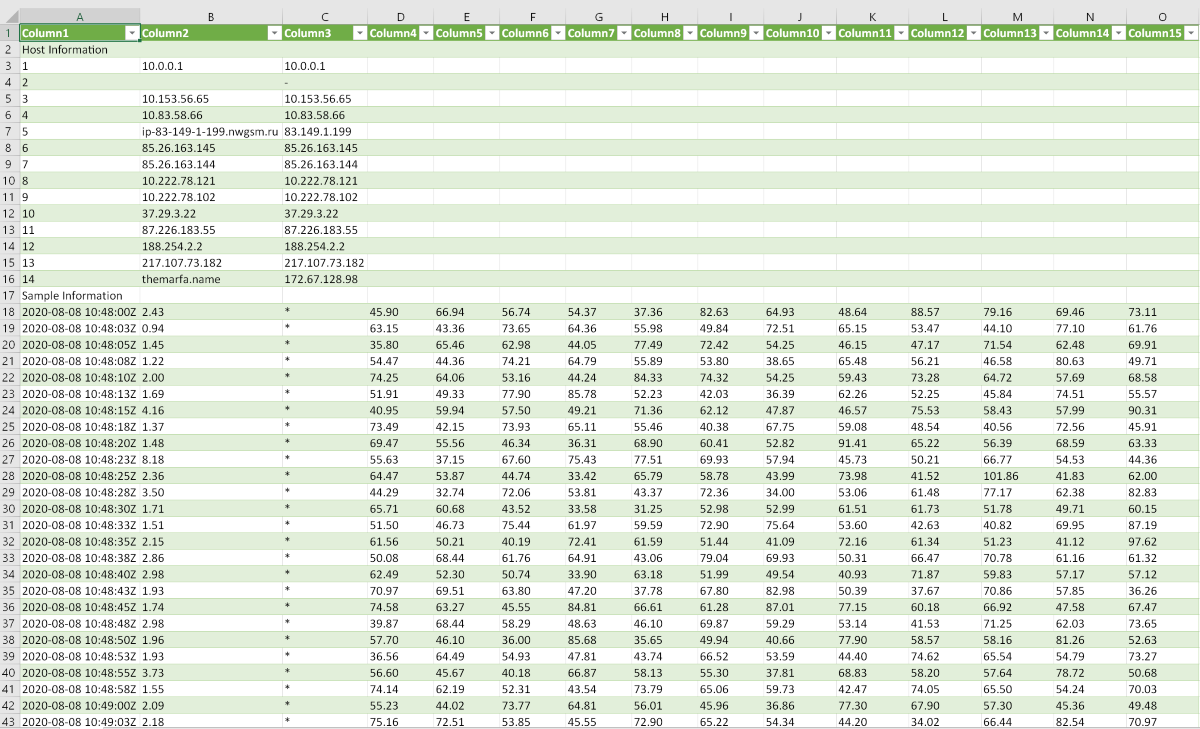Click the cell containing 83.149.1.199

[x=325, y=132]
